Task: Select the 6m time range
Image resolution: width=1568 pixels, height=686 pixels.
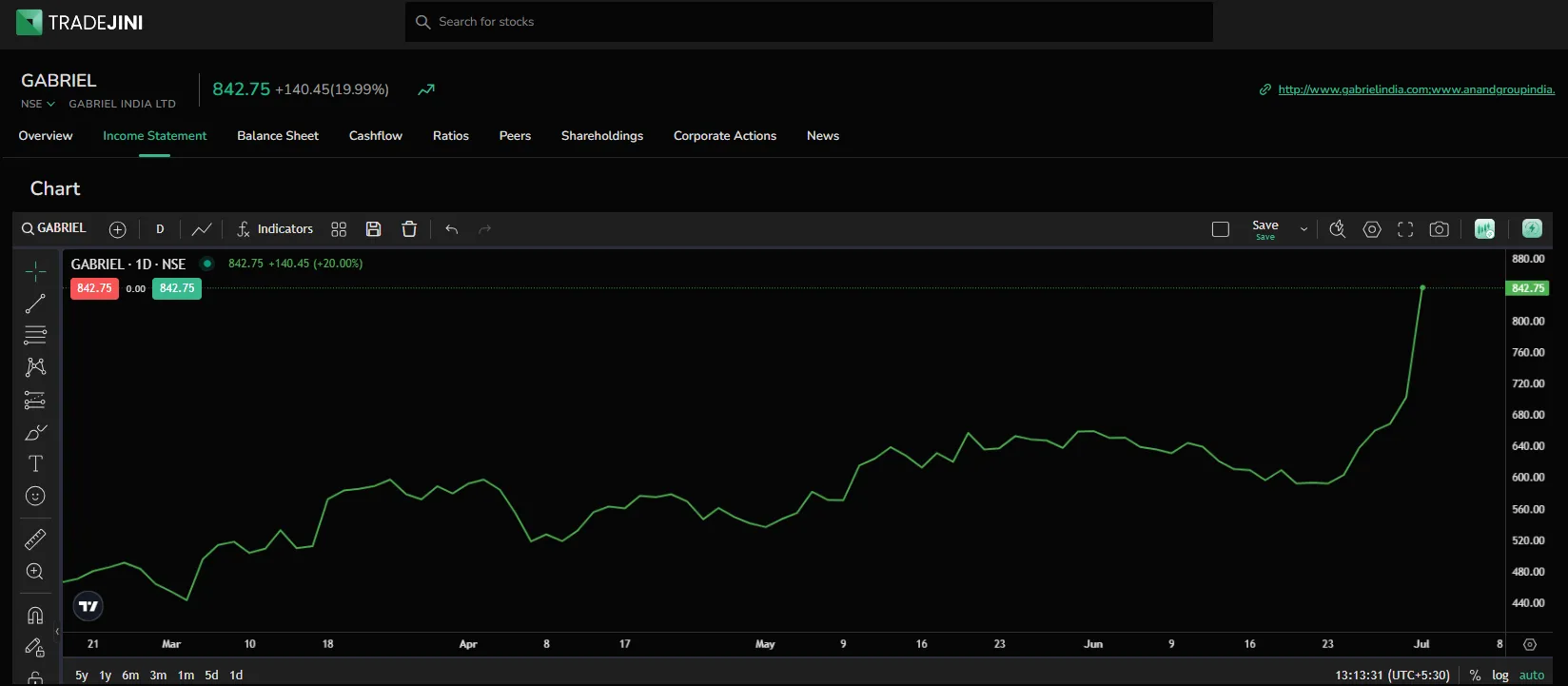Action: pos(130,675)
